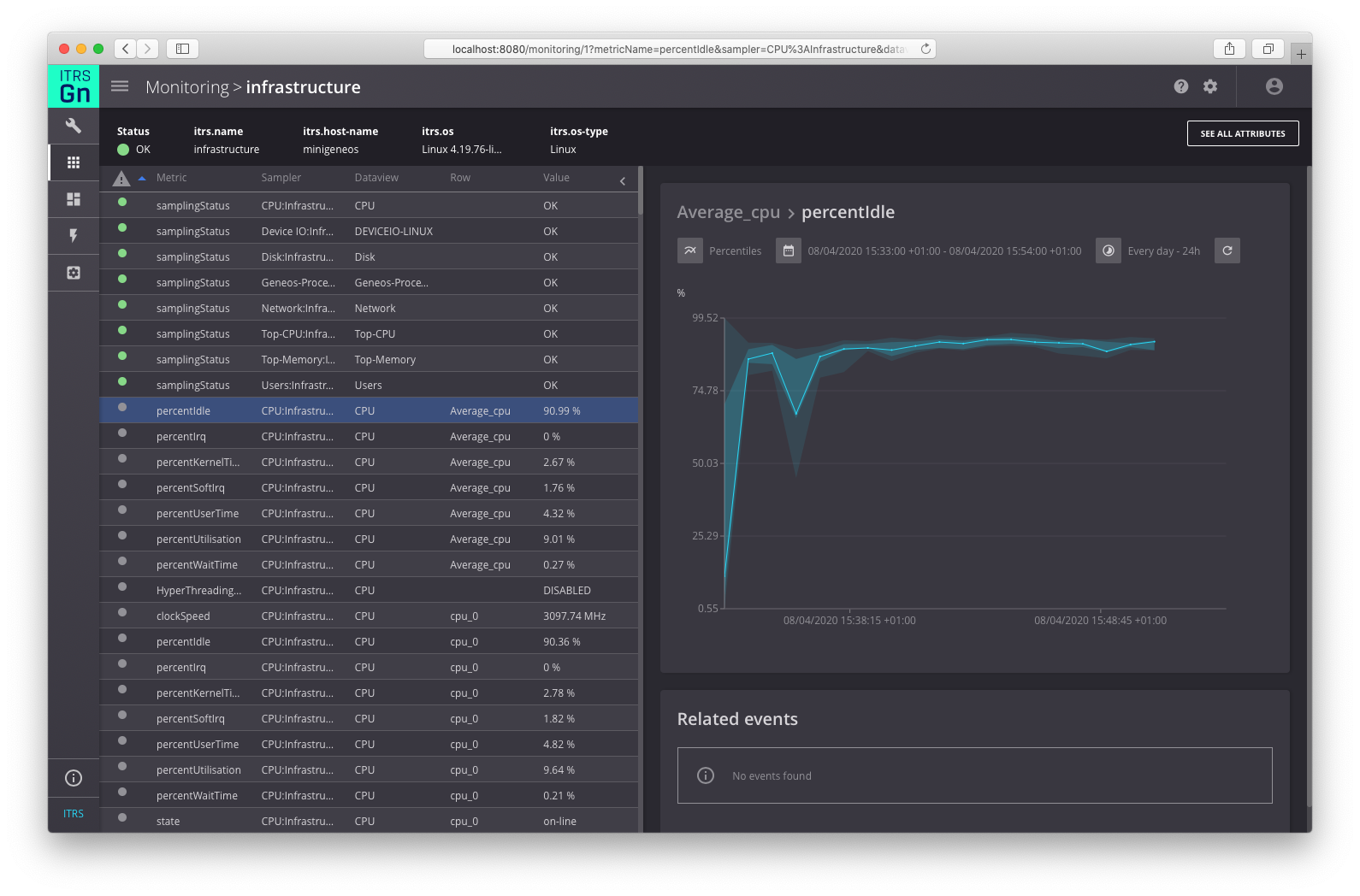Open a new Safari tab
This screenshot has height=896, width=1360.
point(1301,54)
